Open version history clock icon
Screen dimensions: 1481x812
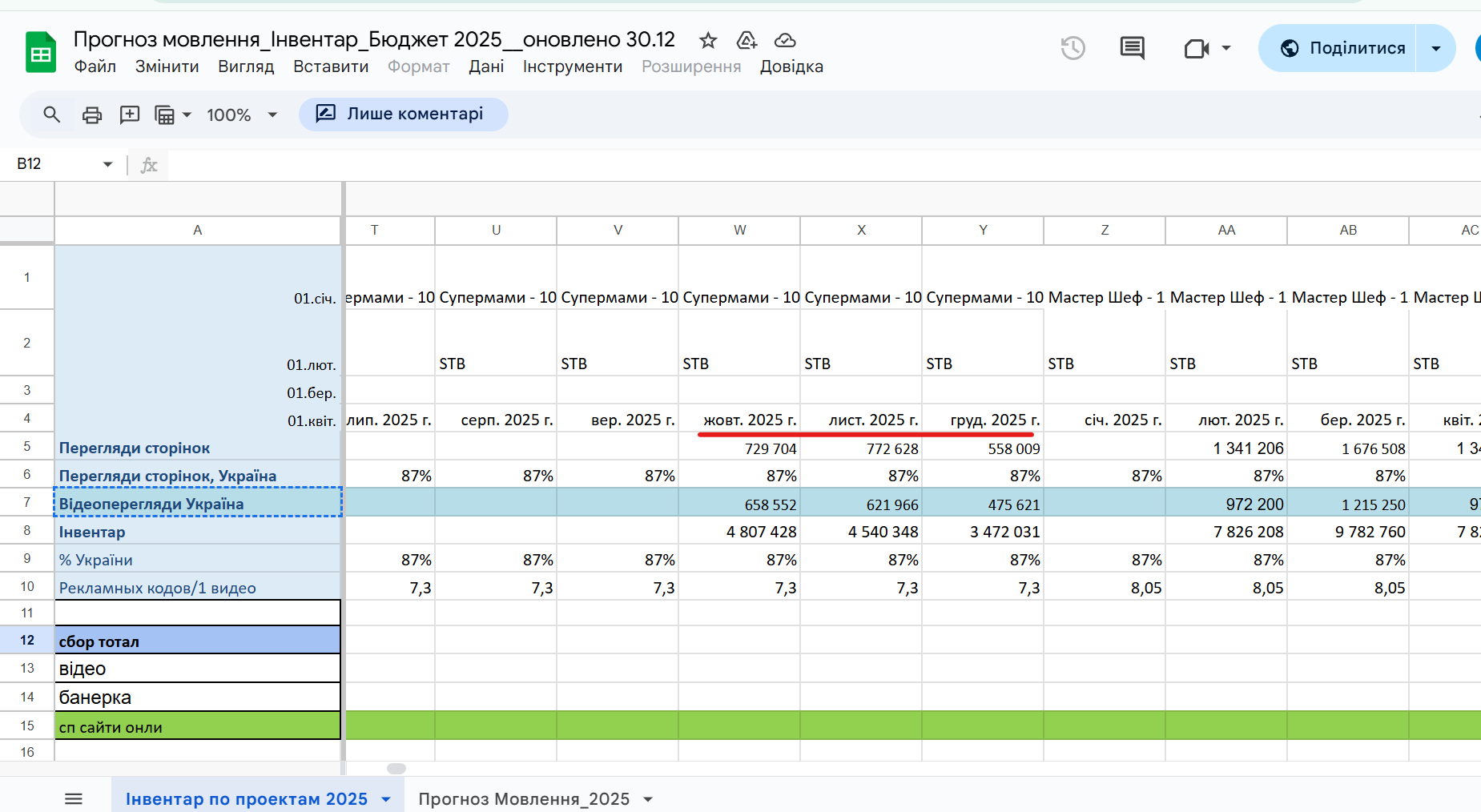tap(1073, 48)
